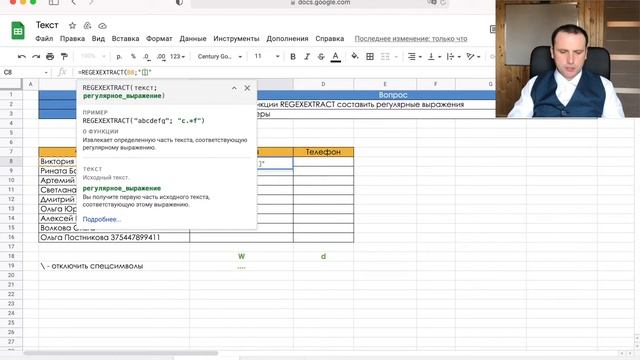Click the browser address bar docs.google.com
The image size is (640, 360).
[x=320, y=3]
